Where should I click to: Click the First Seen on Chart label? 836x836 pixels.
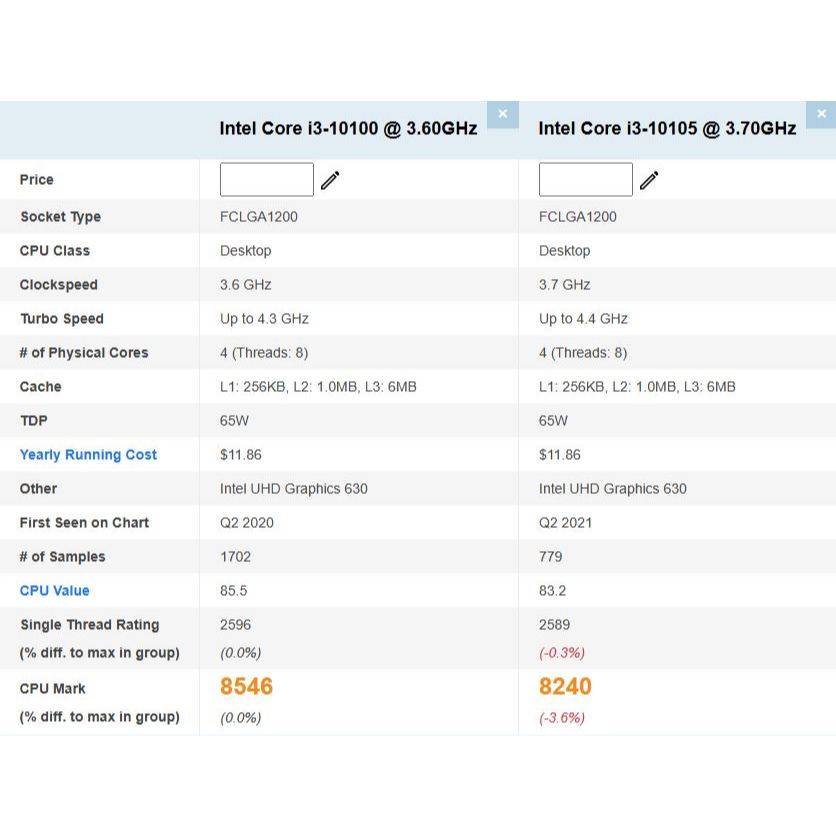[x=84, y=523]
